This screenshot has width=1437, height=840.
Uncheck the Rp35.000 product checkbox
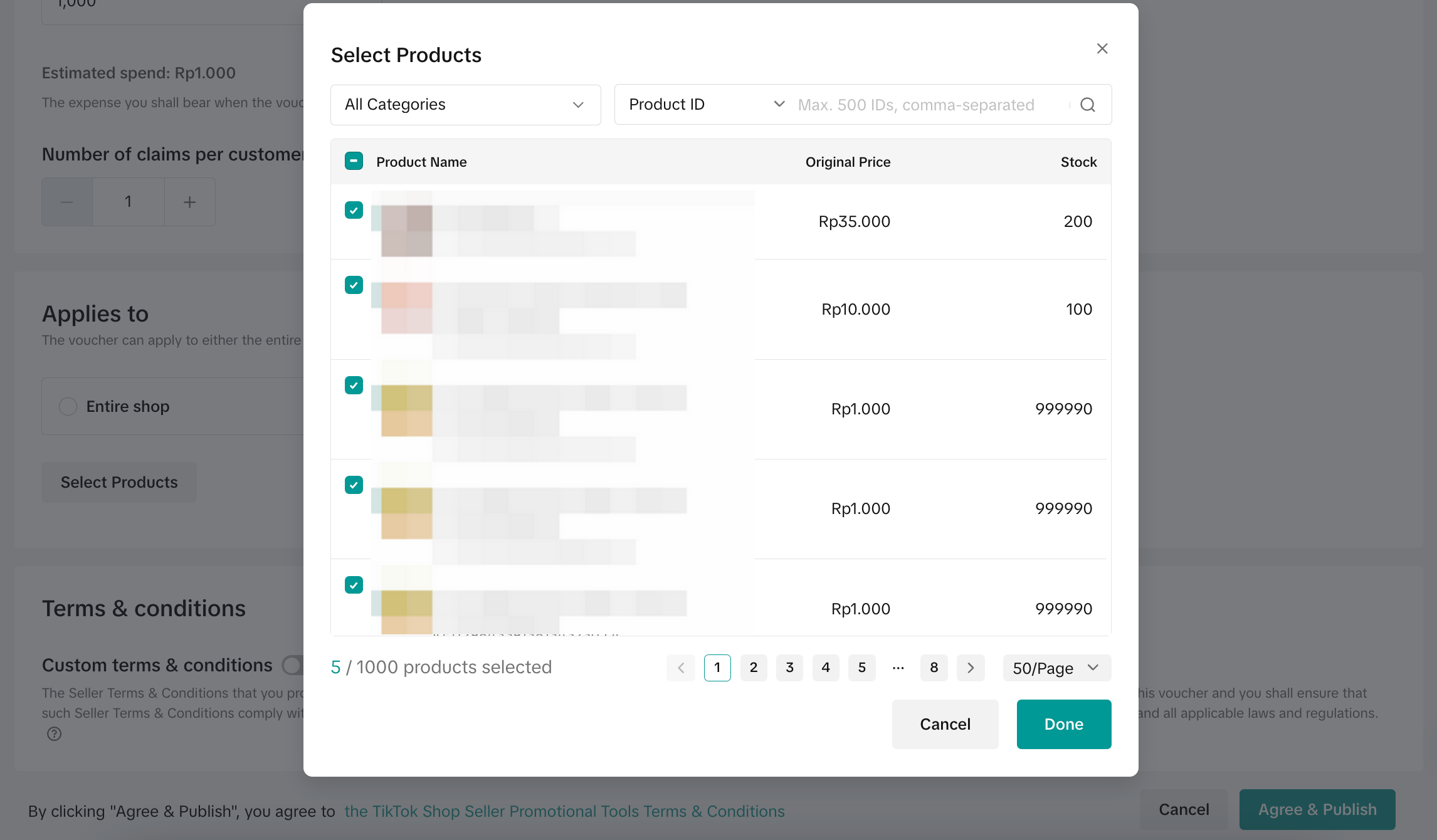(x=354, y=210)
